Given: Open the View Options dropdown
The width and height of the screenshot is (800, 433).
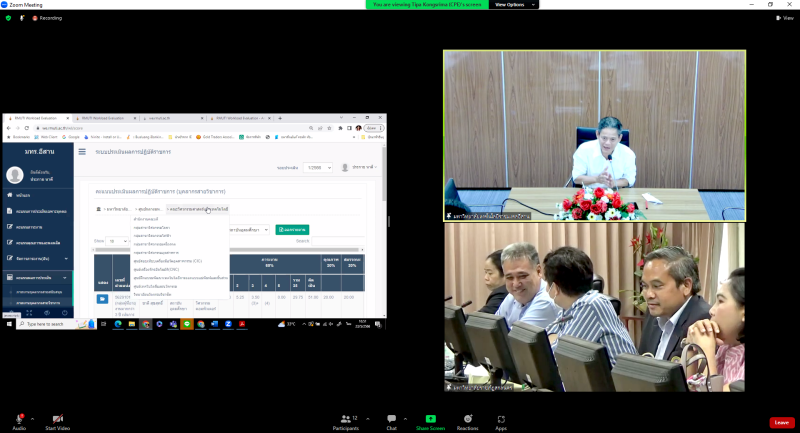Looking at the screenshot, I should pos(512,4).
